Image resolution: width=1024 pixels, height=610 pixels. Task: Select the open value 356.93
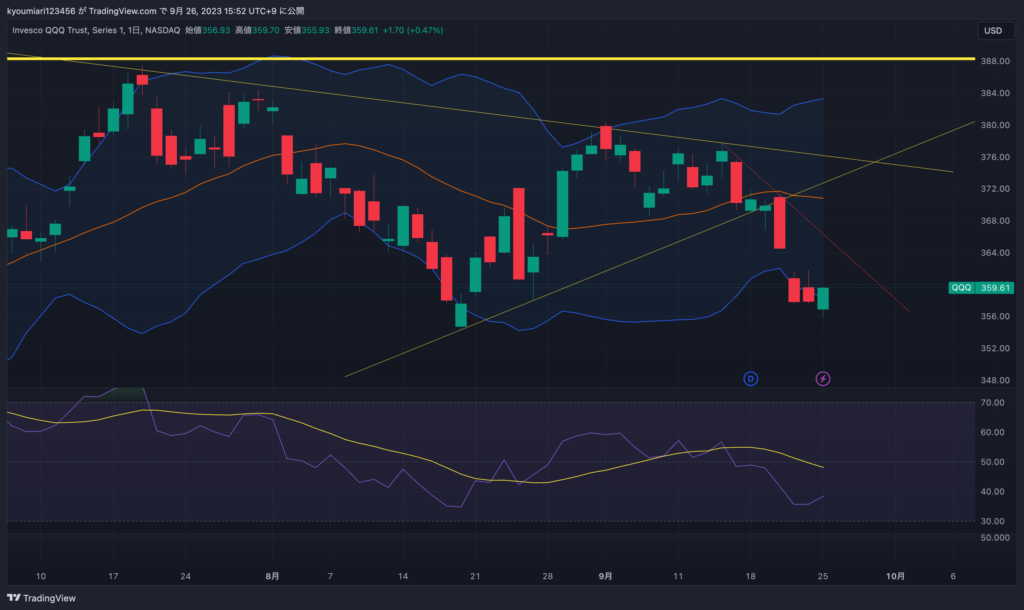click(216, 30)
